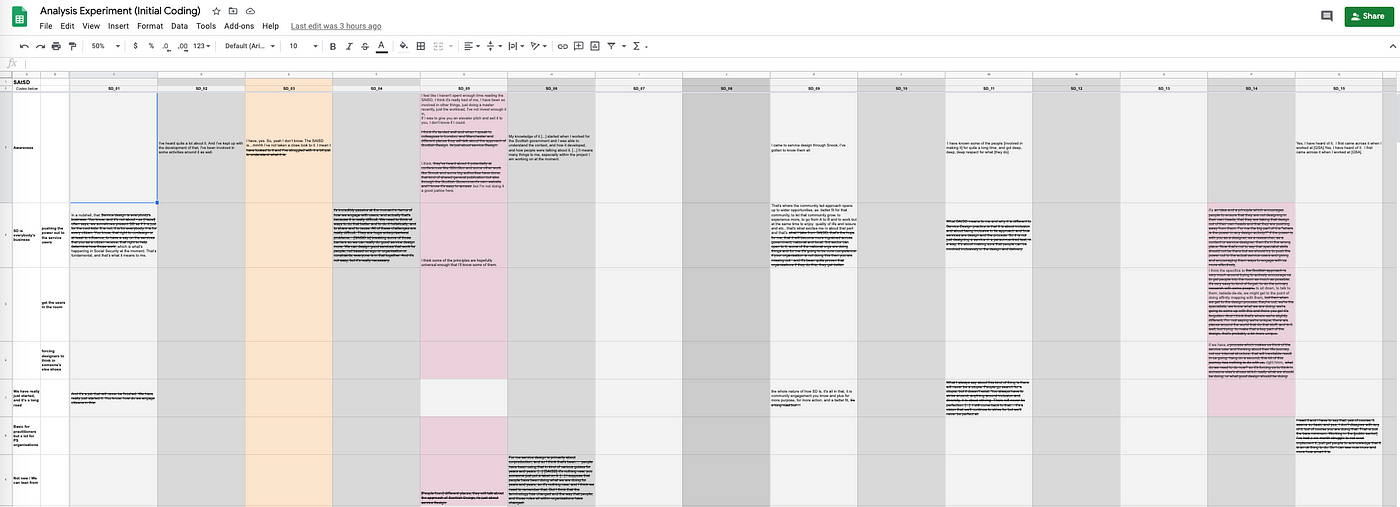This screenshot has height=507, width=1400.
Task: Select 'get the users in the room' cell
Action: pyautogui.click(x=54, y=303)
